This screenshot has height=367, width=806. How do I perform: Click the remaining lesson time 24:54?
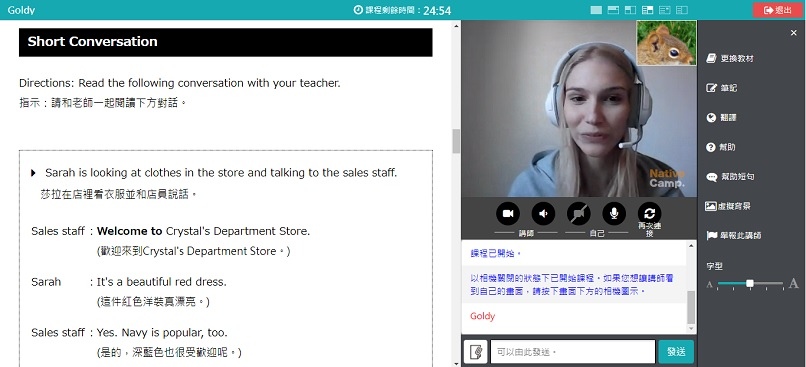[437, 10]
